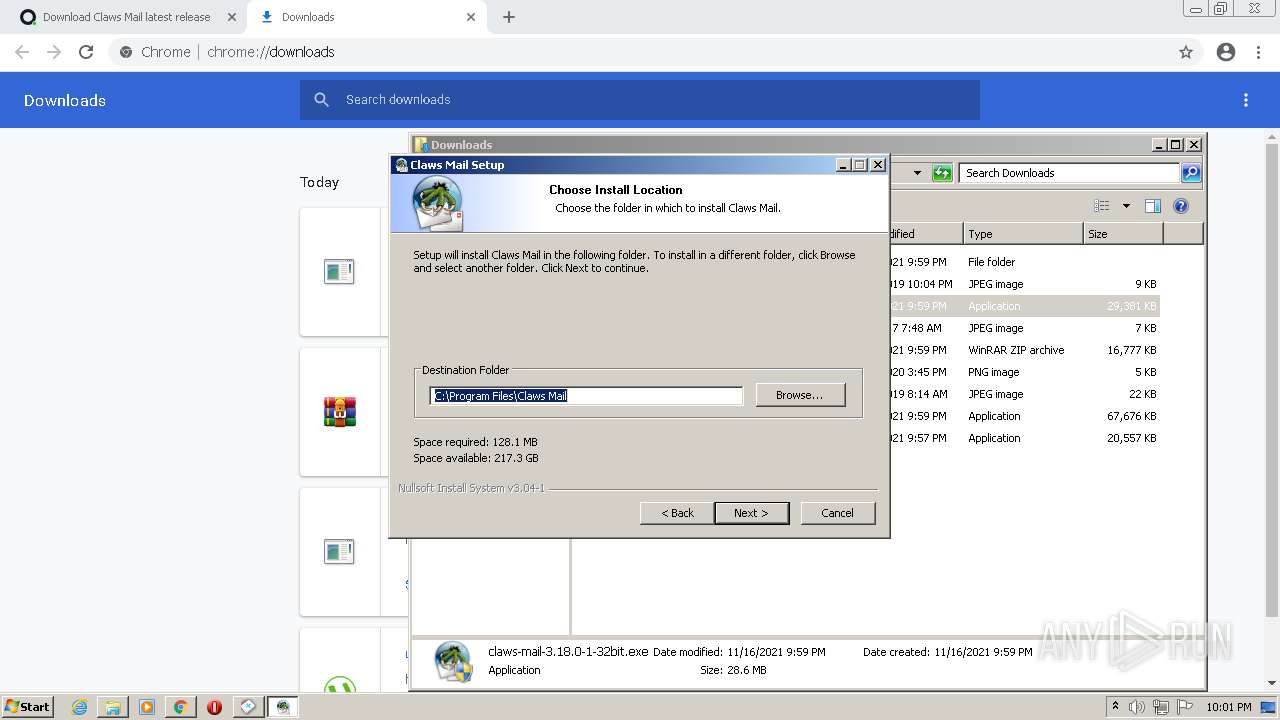Open a new Chrome tab
1280x720 pixels.
tap(509, 17)
